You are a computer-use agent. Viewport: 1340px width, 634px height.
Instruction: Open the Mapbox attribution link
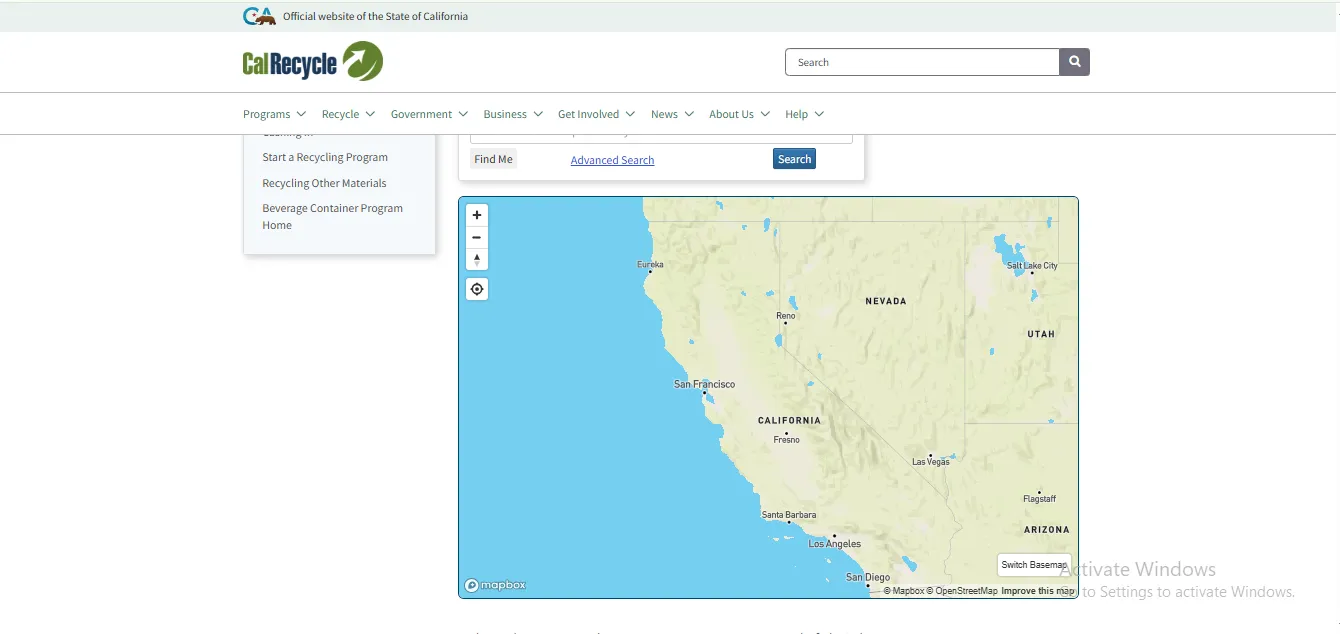pos(904,591)
